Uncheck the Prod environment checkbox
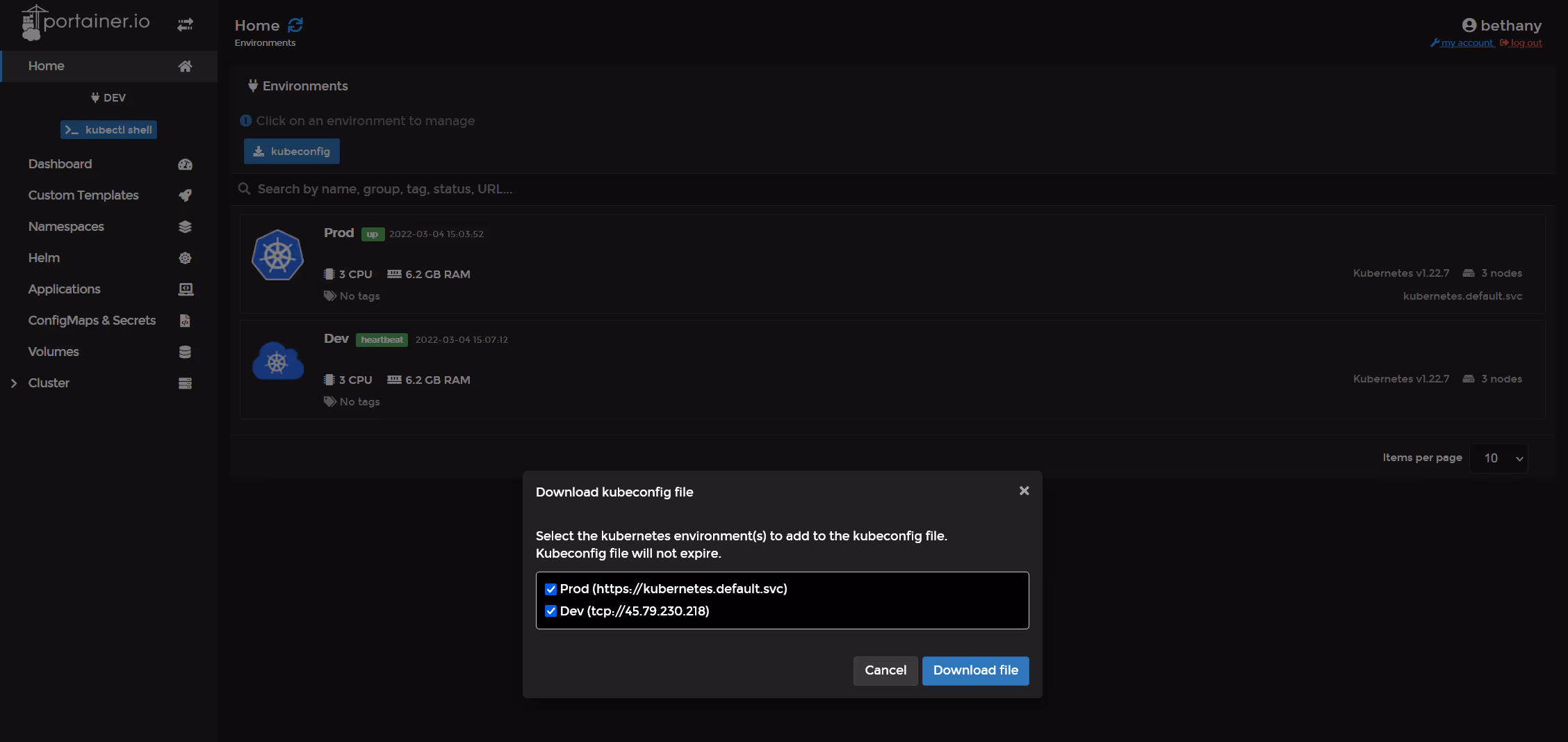 (550, 589)
